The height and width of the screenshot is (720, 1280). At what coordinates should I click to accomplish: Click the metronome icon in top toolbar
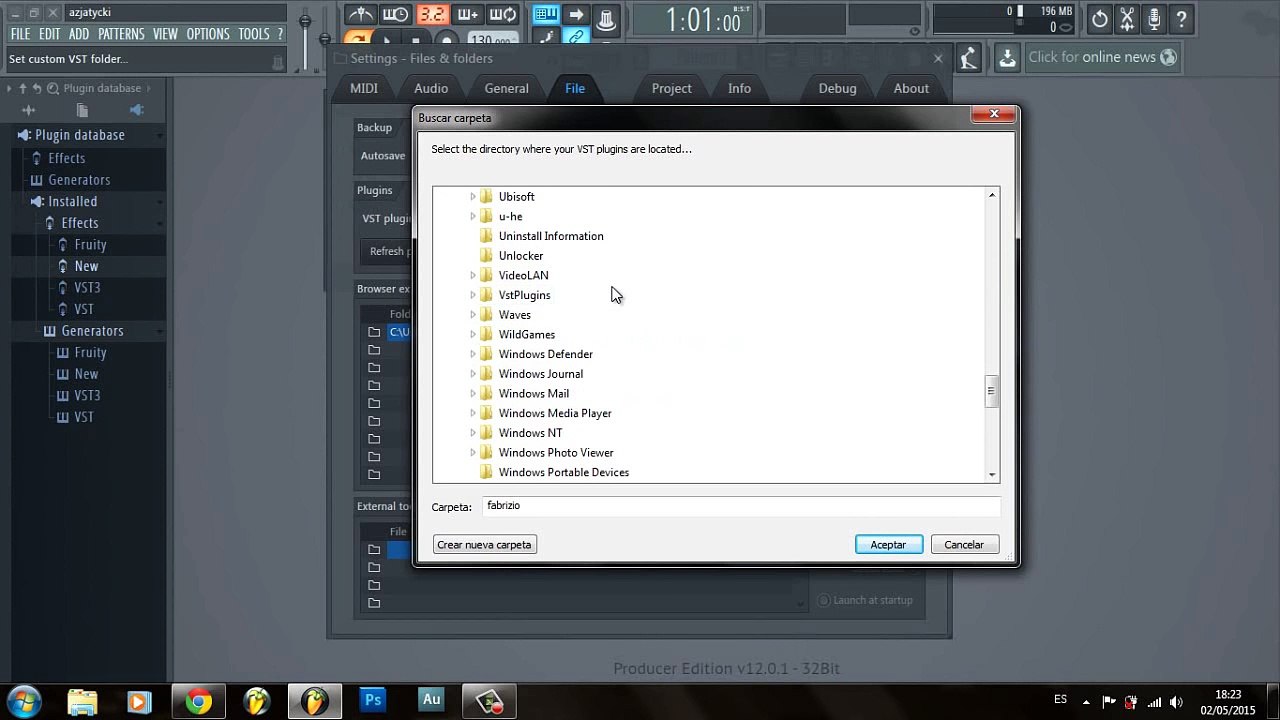click(x=361, y=15)
